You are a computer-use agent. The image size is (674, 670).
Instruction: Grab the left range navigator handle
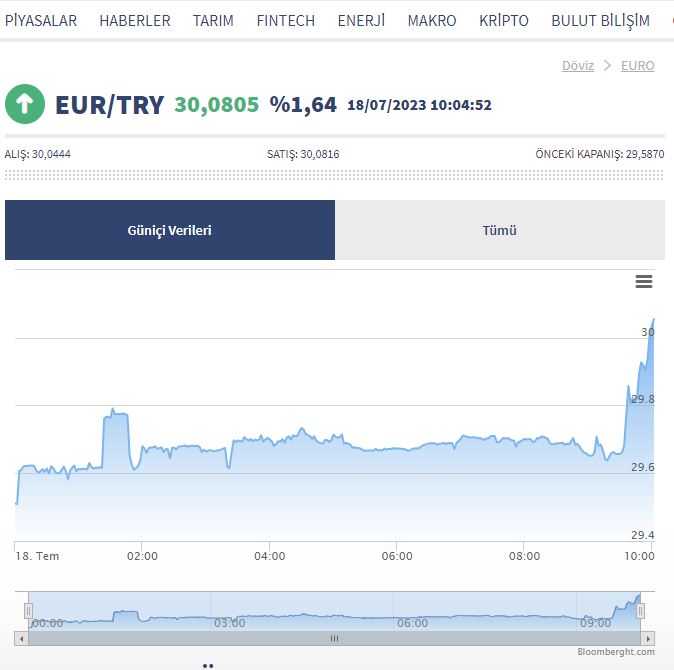28,610
